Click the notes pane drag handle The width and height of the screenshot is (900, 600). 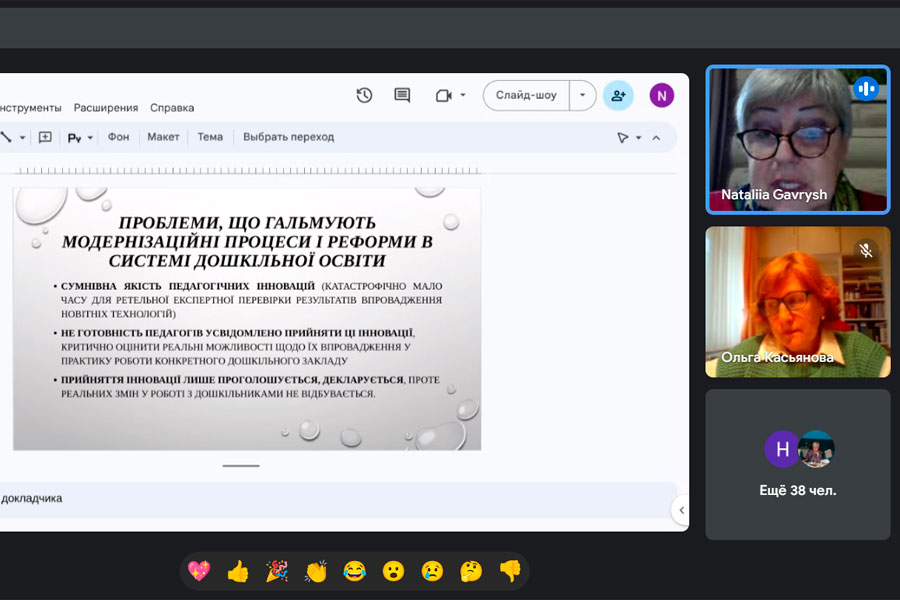pyautogui.click(x=241, y=466)
